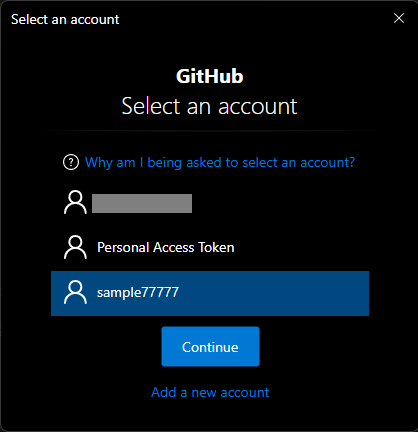
Task: Open the Add a new account link
Action: [x=210, y=393]
